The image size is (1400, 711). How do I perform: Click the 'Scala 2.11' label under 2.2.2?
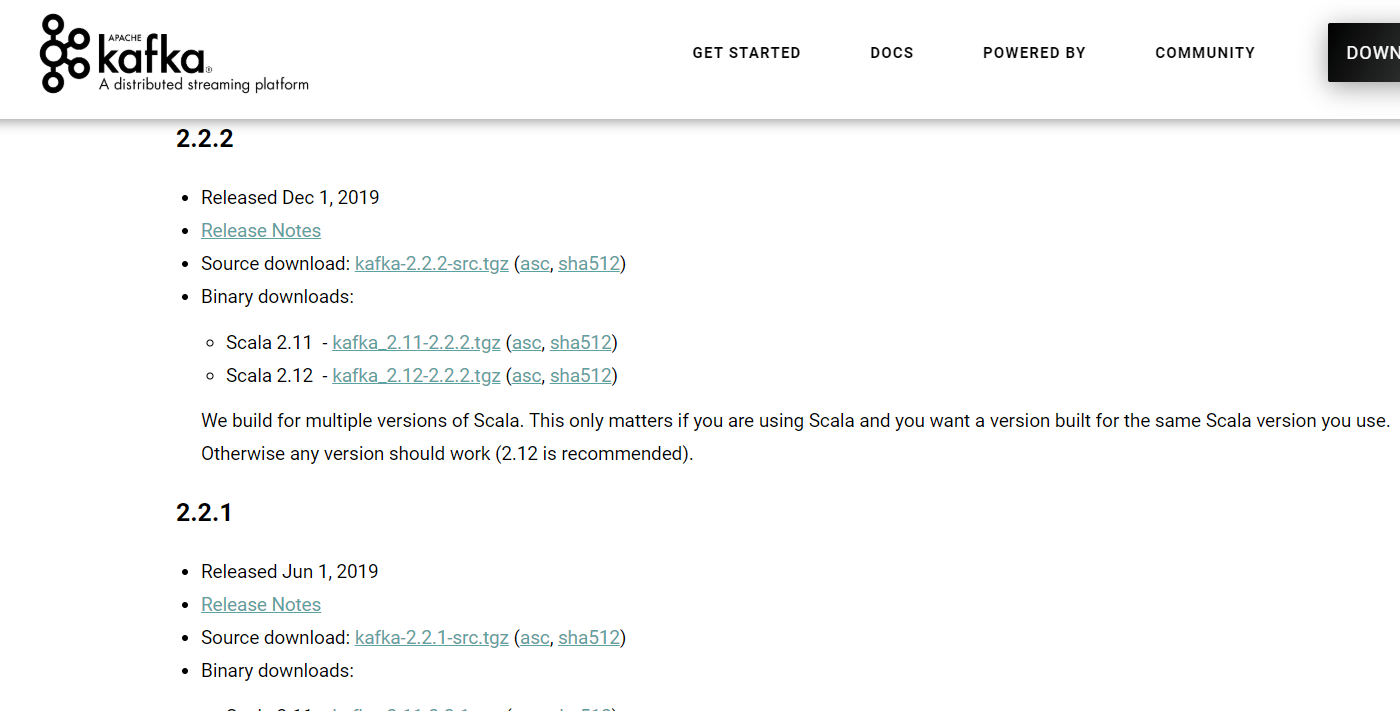click(269, 343)
